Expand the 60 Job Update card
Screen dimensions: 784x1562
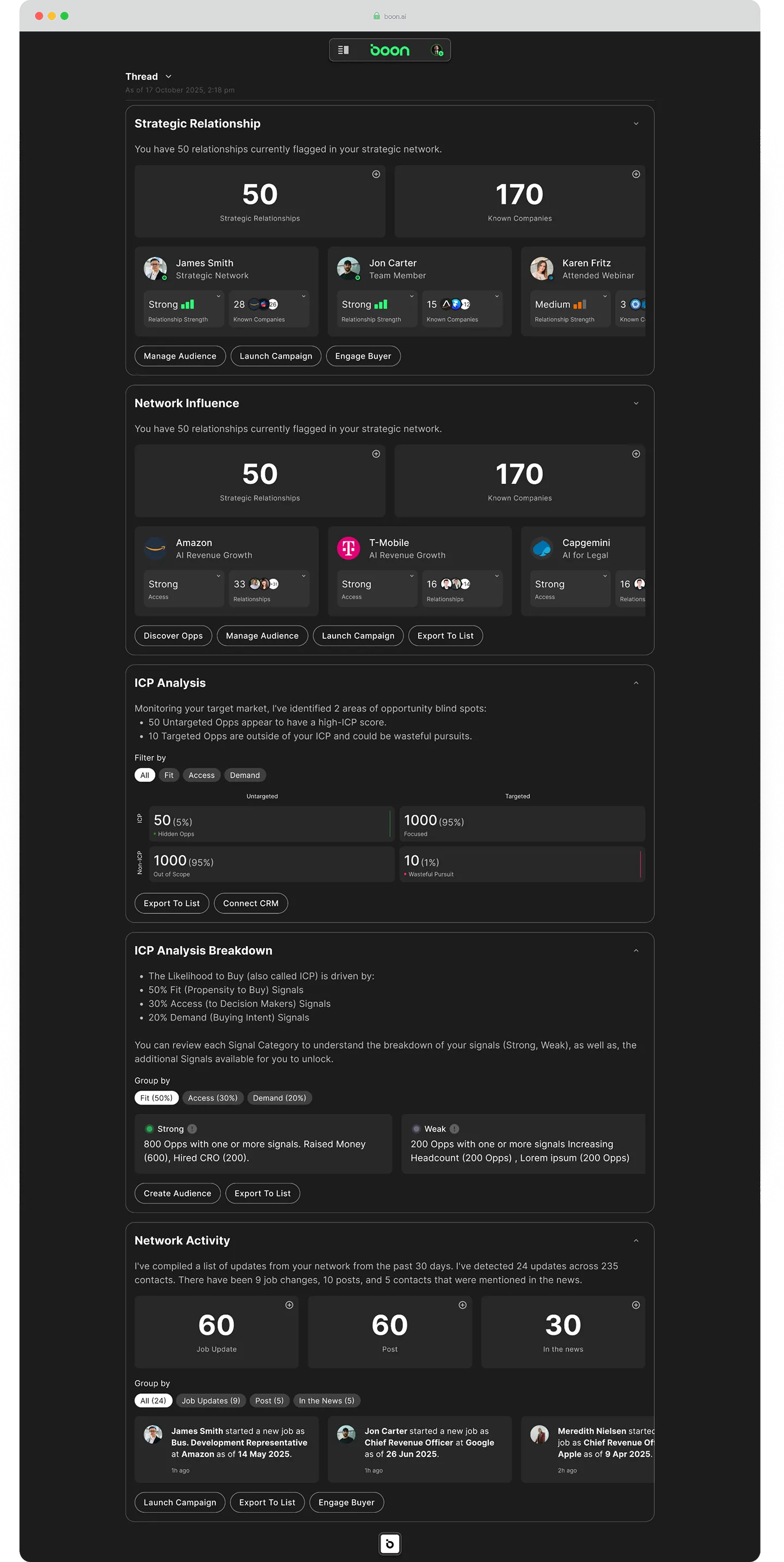pos(289,1305)
